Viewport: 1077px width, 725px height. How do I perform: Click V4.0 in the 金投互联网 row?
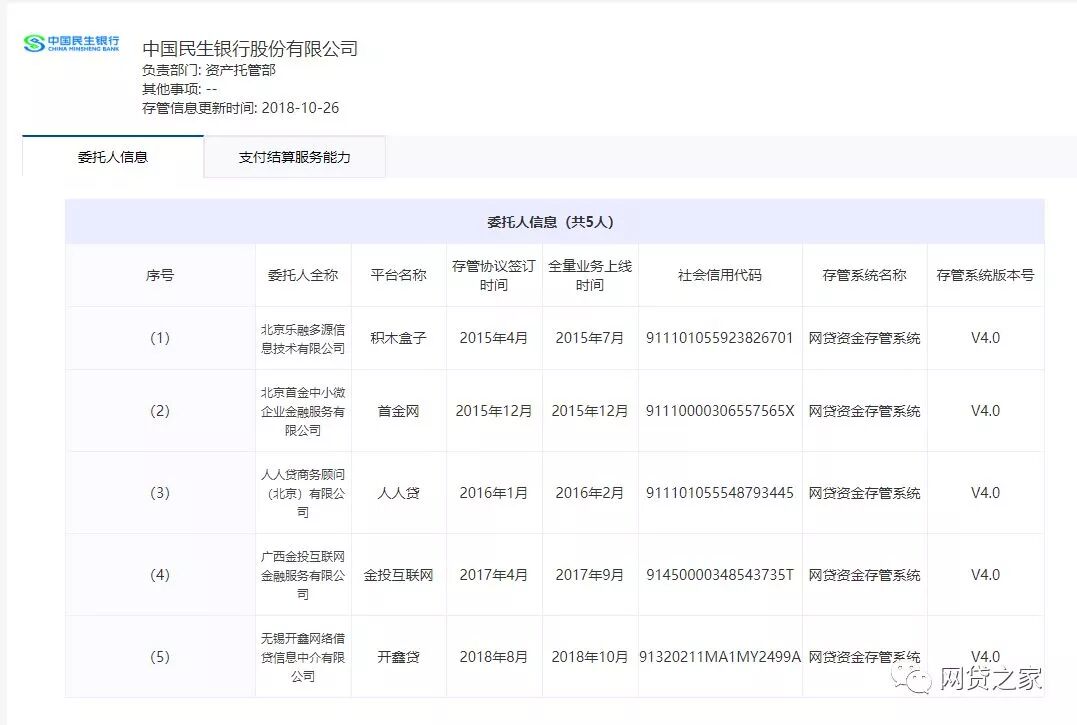coord(986,575)
